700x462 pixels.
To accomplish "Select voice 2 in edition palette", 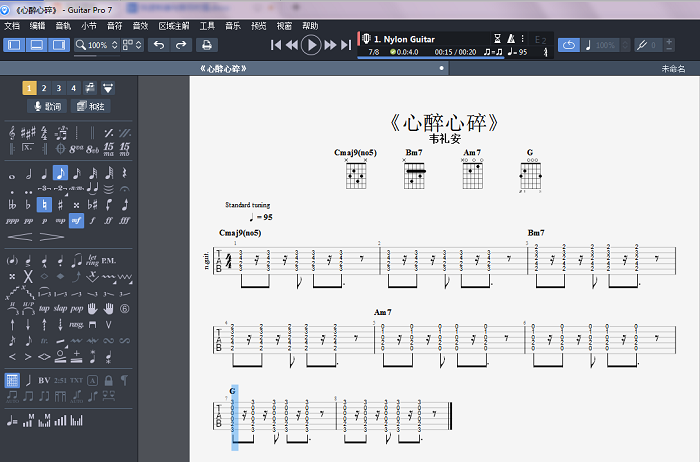I will (x=44, y=88).
